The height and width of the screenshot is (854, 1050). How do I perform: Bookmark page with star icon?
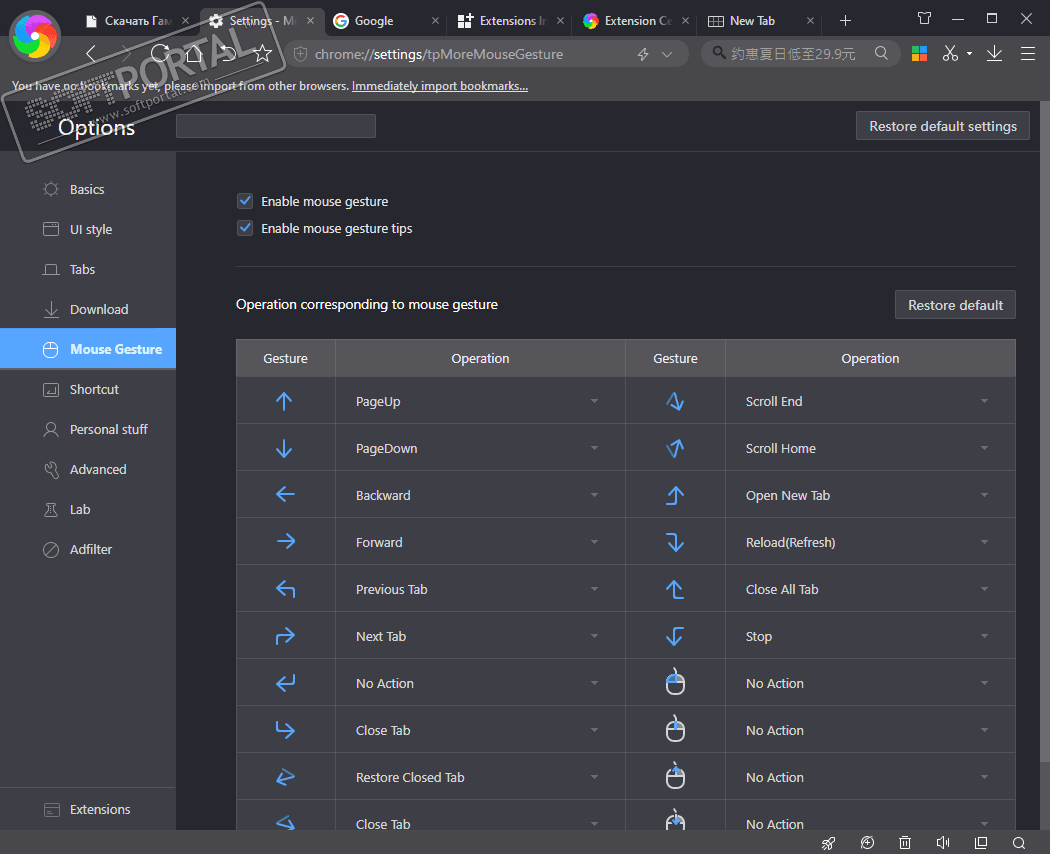coord(262,54)
